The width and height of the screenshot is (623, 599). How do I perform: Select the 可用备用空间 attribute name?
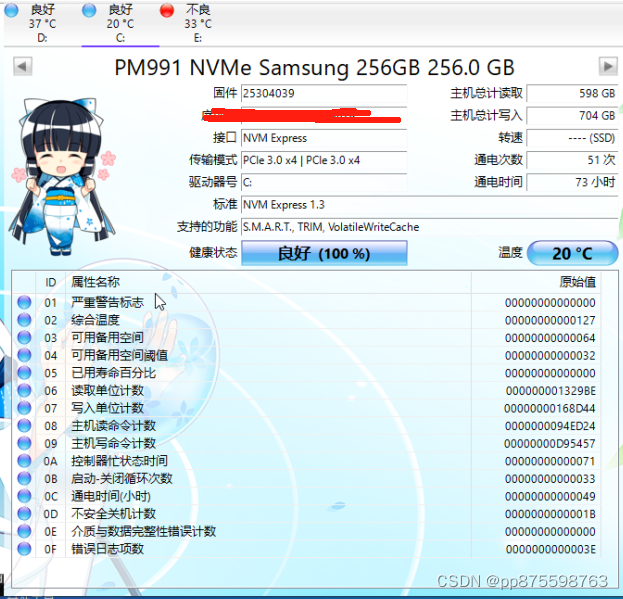pyautogui.click(x=107, y=338)
